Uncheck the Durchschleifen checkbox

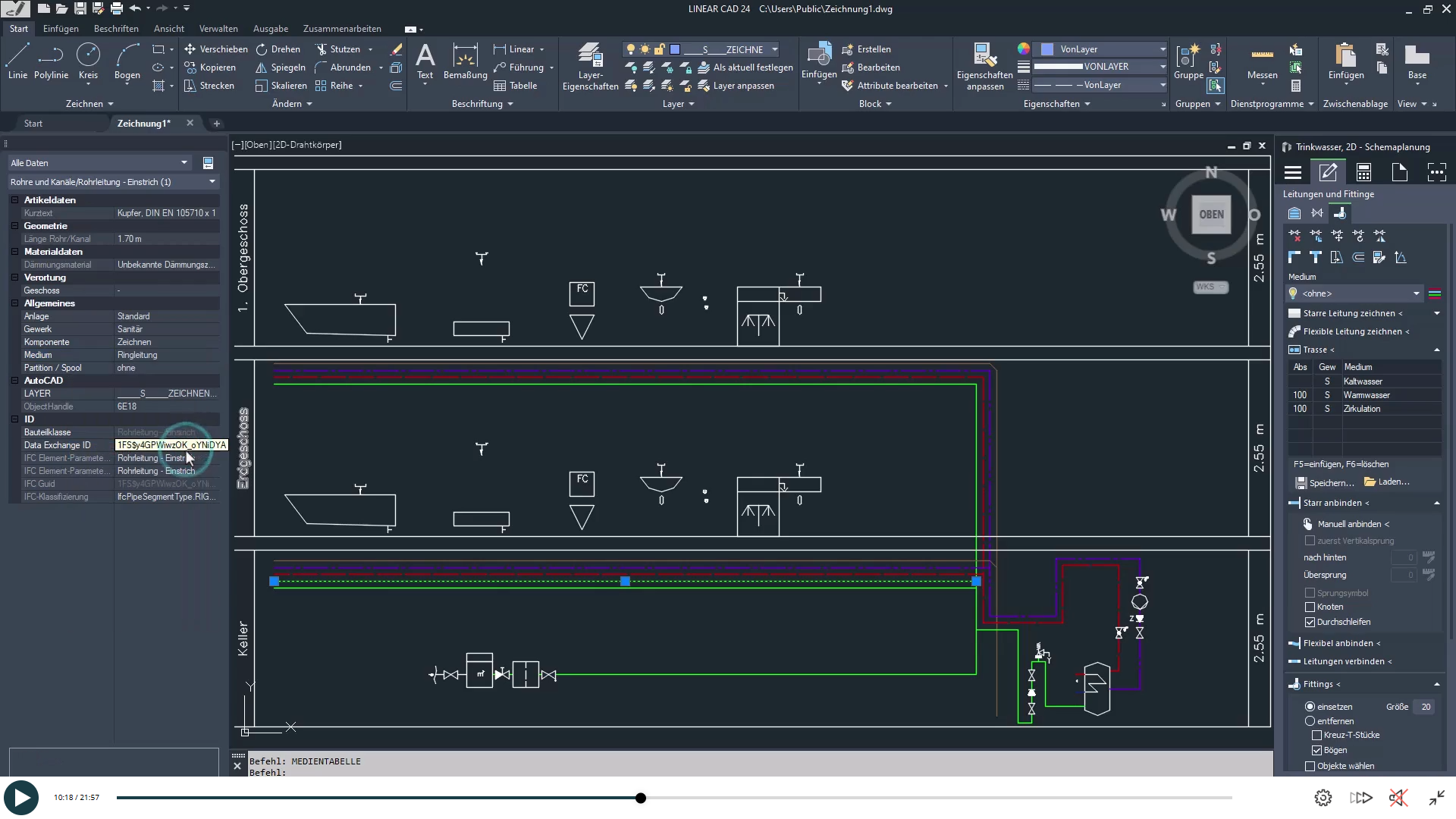tap(1310, 622)
